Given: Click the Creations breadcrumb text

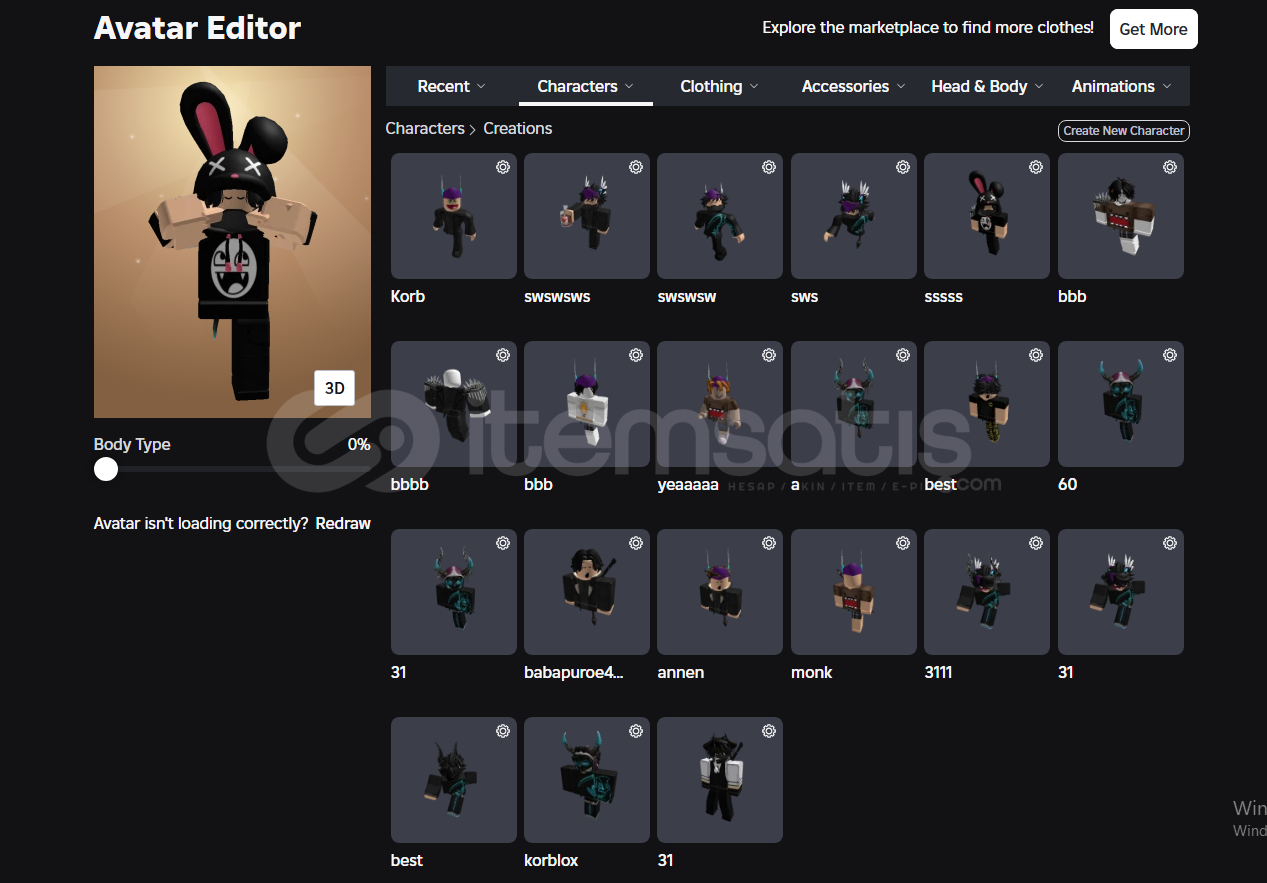Looking at the screenshot, I should pos(518,128).
